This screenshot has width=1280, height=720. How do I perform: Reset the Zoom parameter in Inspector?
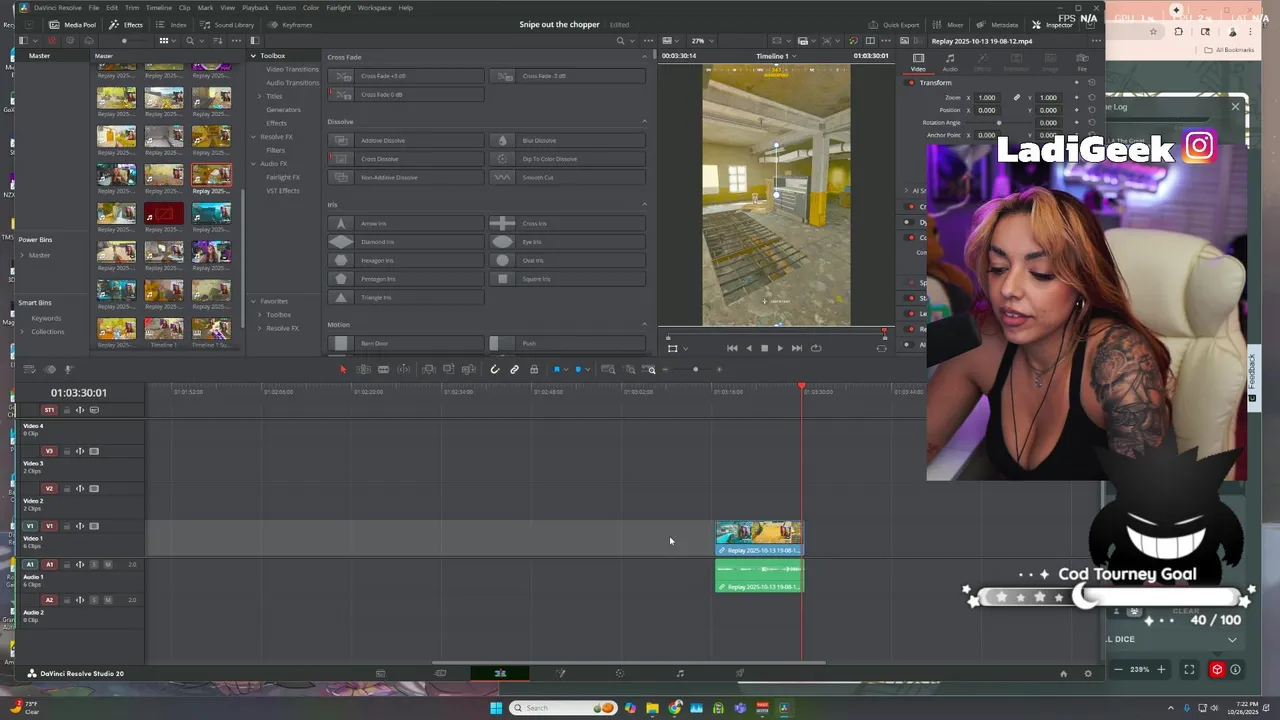pyautogui.click(x=1091, y=98)
